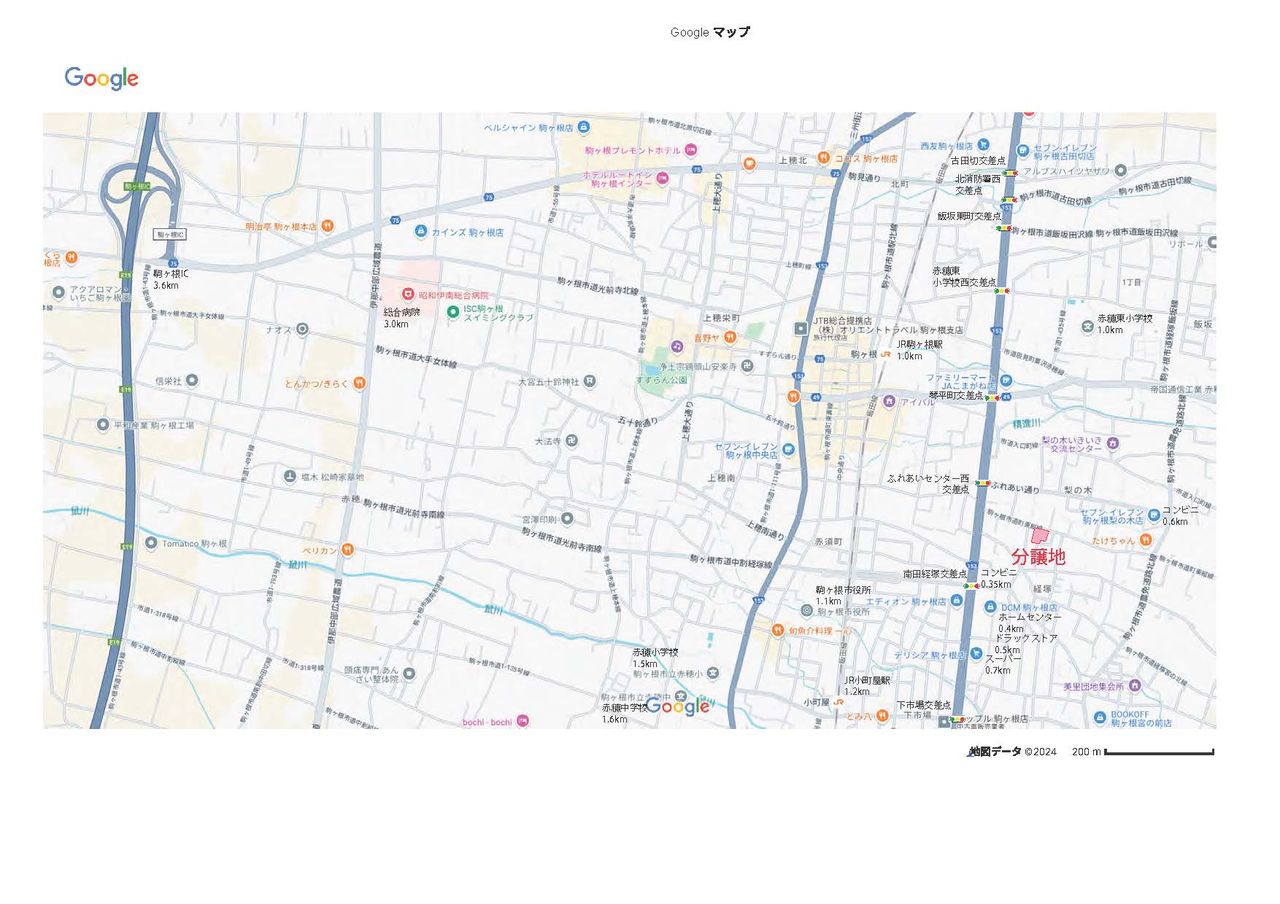Click the ファミリーマート JAこまがね店 pin
1280x904 pixels.
click(x=1006, y=380)
